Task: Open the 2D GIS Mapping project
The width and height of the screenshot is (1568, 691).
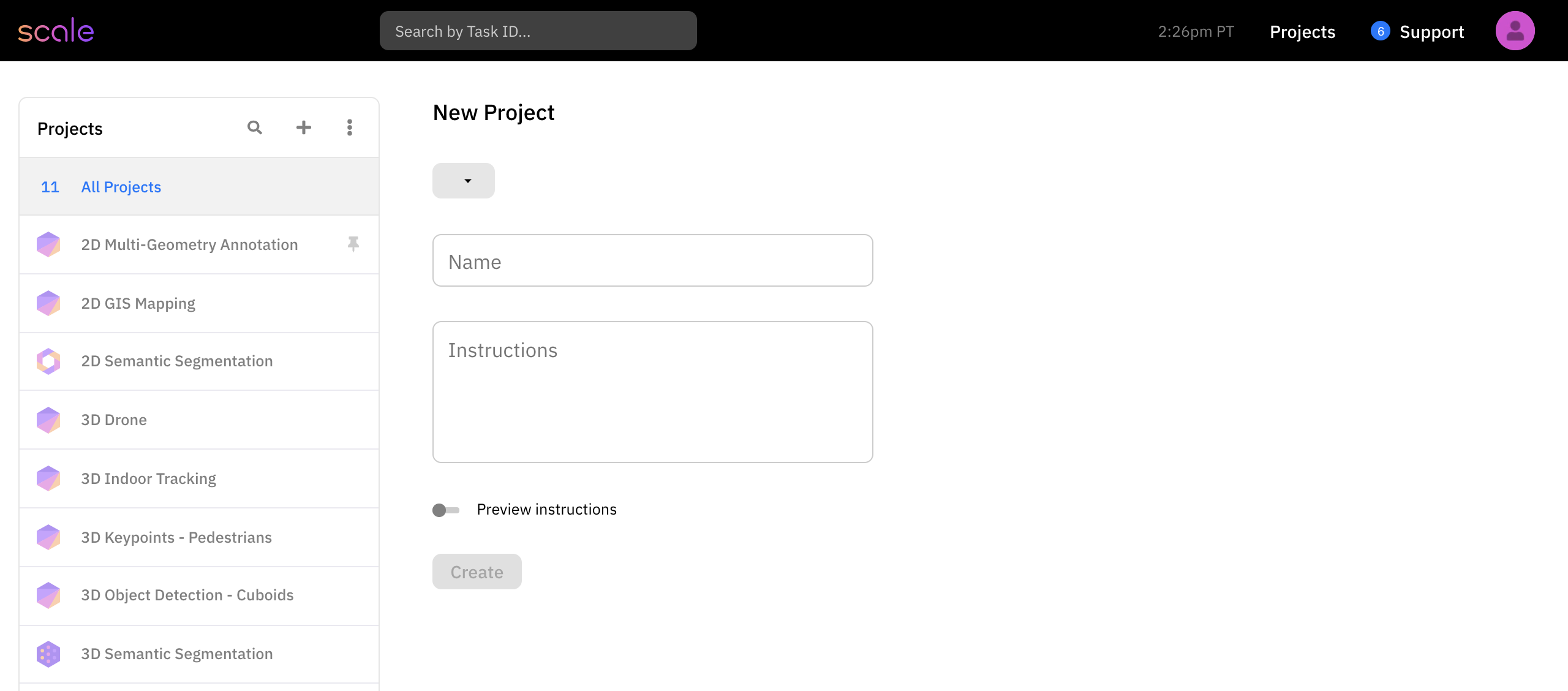Action: tap(138, 304)
